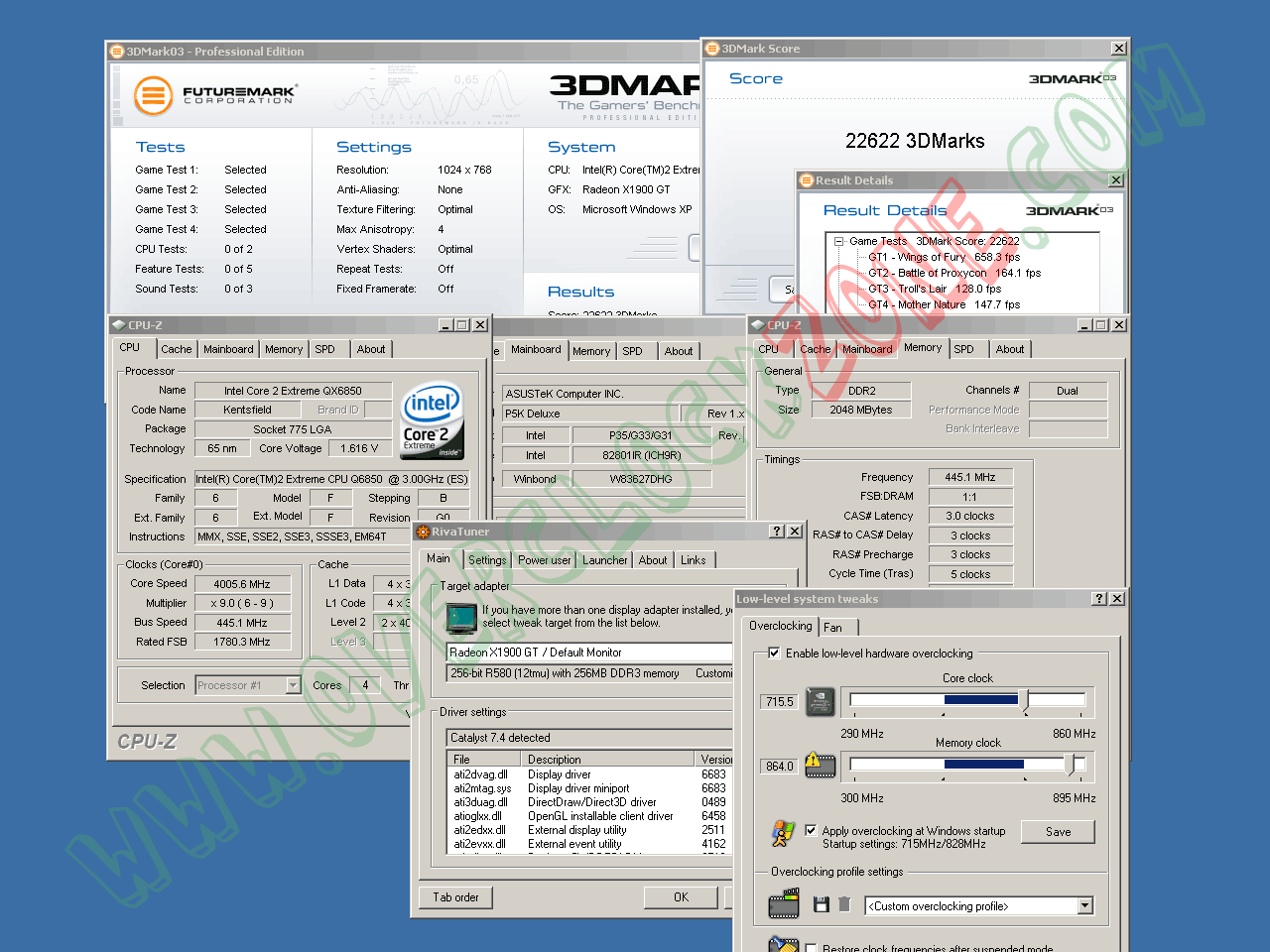Select GT4 - Mother Nature result row
The height and width of the screenshot is (952, 1270).
pos(944,304)
